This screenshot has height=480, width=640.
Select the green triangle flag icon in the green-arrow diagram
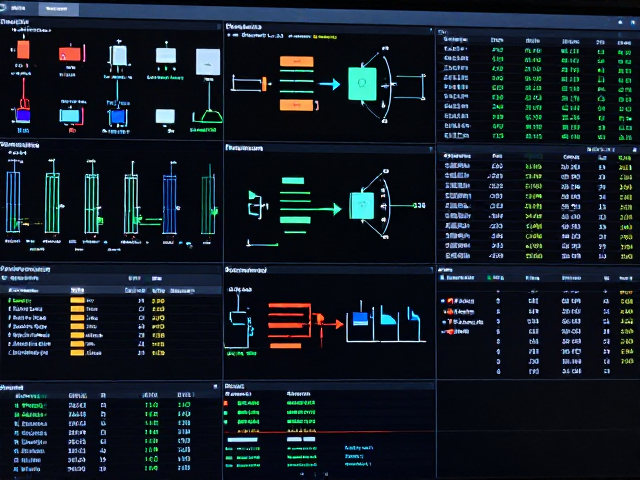pyautogui.click(x=252, y=195)
